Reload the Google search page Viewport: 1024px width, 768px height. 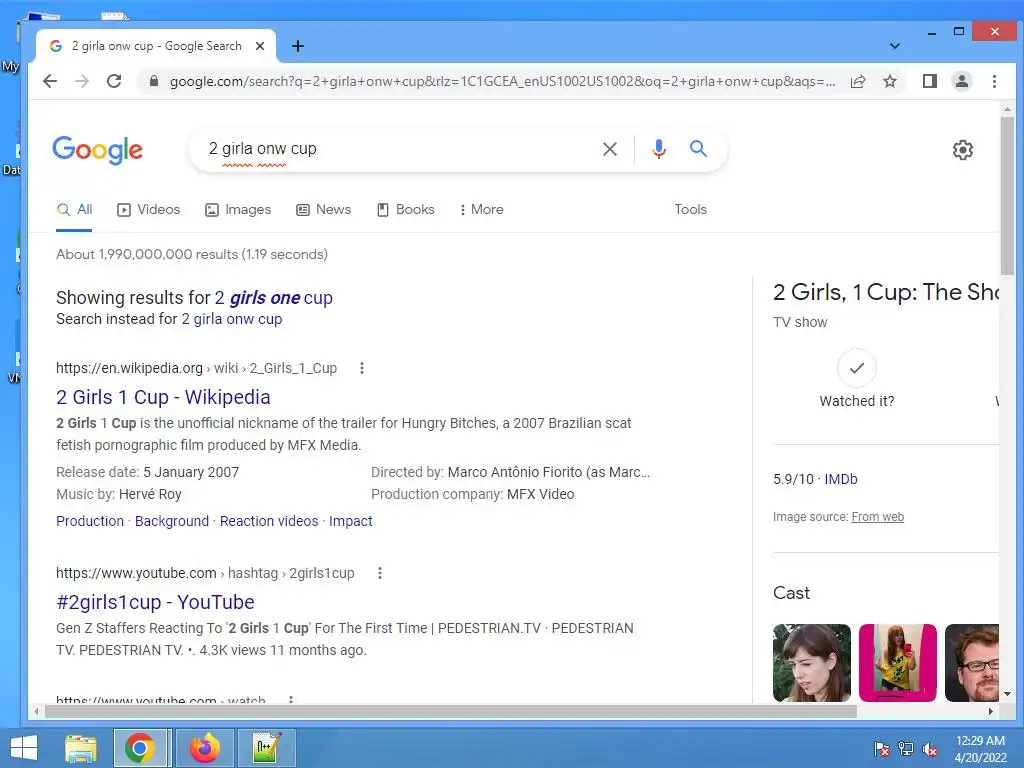click(114, 81)
